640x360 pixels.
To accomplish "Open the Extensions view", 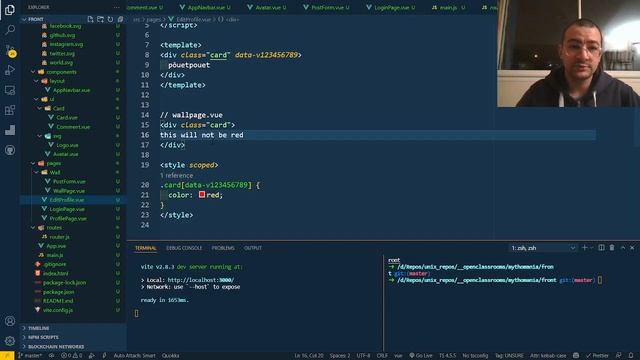I will 10,110.
